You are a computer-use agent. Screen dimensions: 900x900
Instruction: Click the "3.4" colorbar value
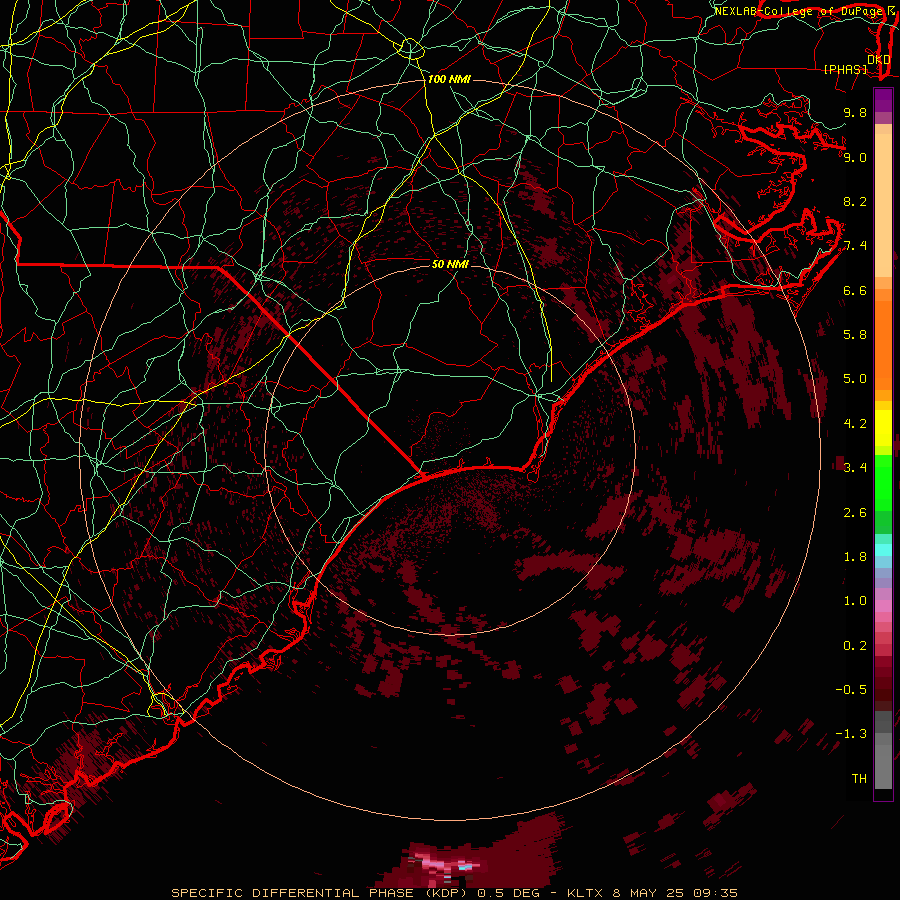click(855, 468)
